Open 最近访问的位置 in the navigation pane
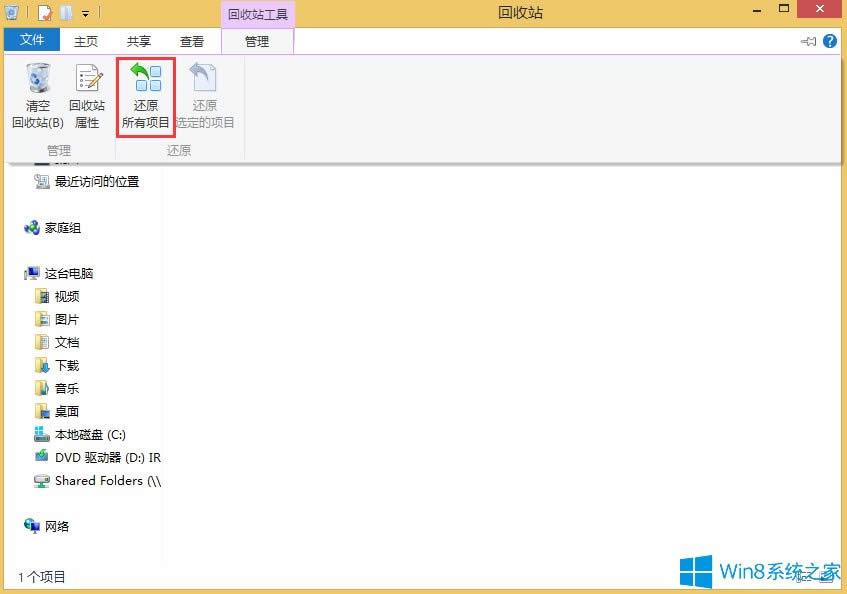This screenshot has width=847, height=594. point(96,182)
